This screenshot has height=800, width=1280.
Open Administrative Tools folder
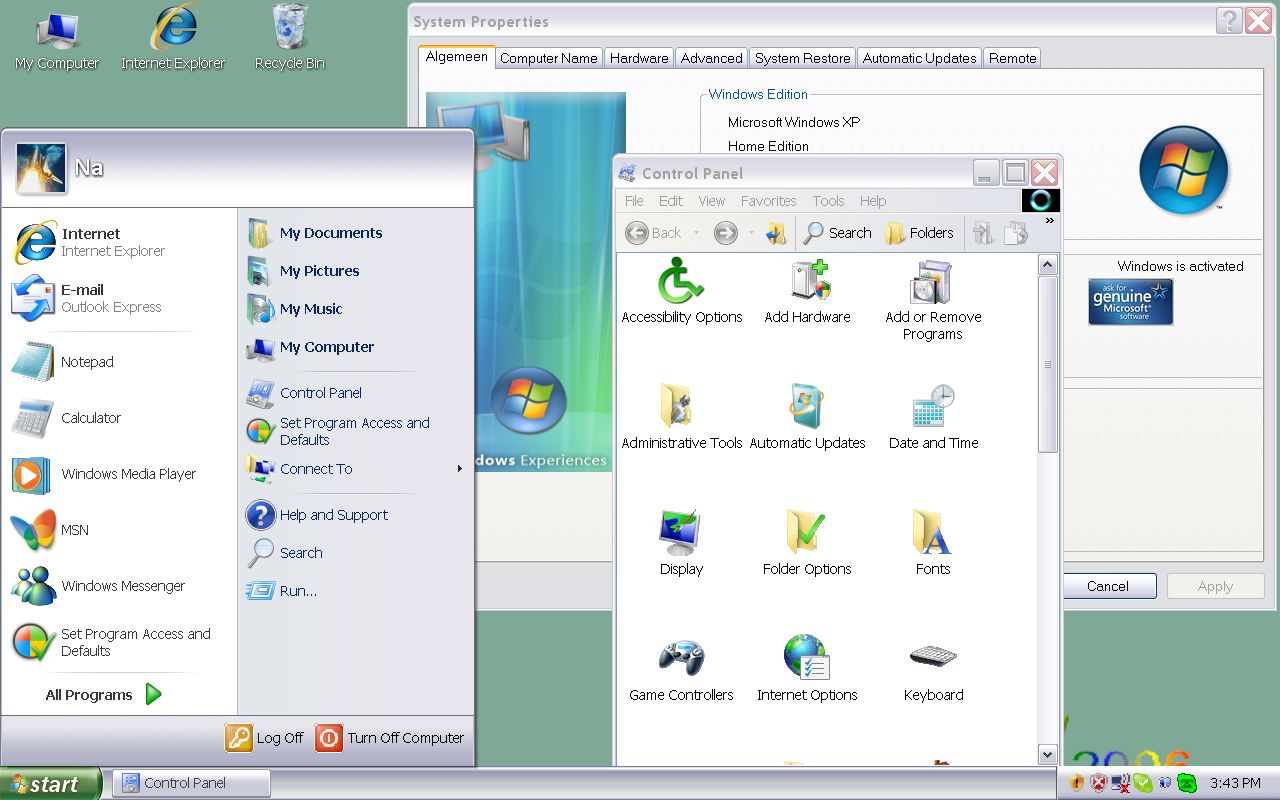pyautogui.click(x=682, y=417)
